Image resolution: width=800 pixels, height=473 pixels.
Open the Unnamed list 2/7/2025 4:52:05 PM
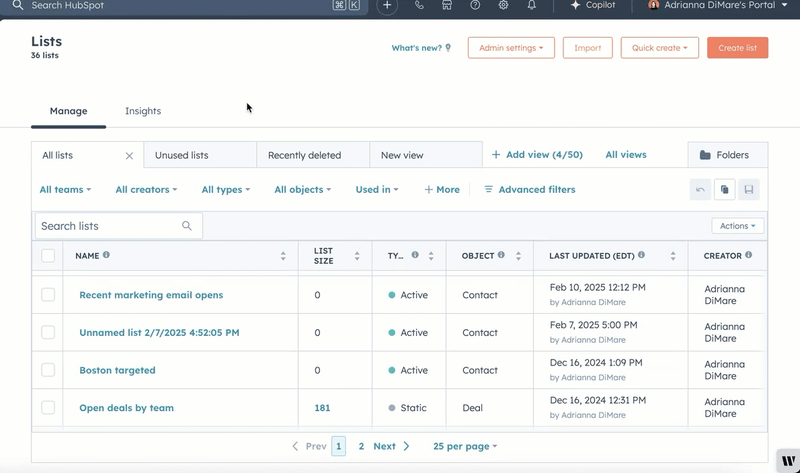coord(159,333)
